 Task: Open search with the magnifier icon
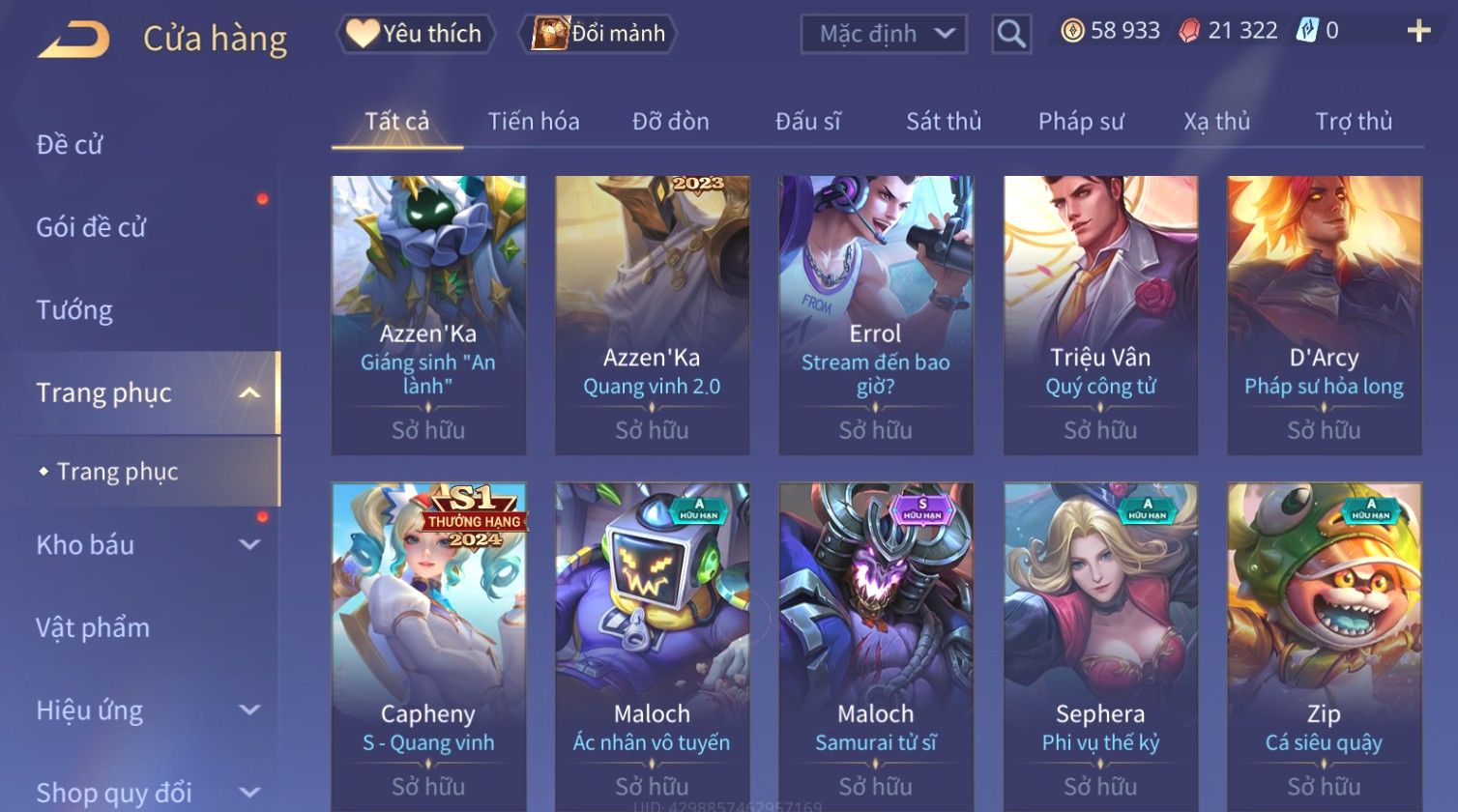[x=1011, y=34]
